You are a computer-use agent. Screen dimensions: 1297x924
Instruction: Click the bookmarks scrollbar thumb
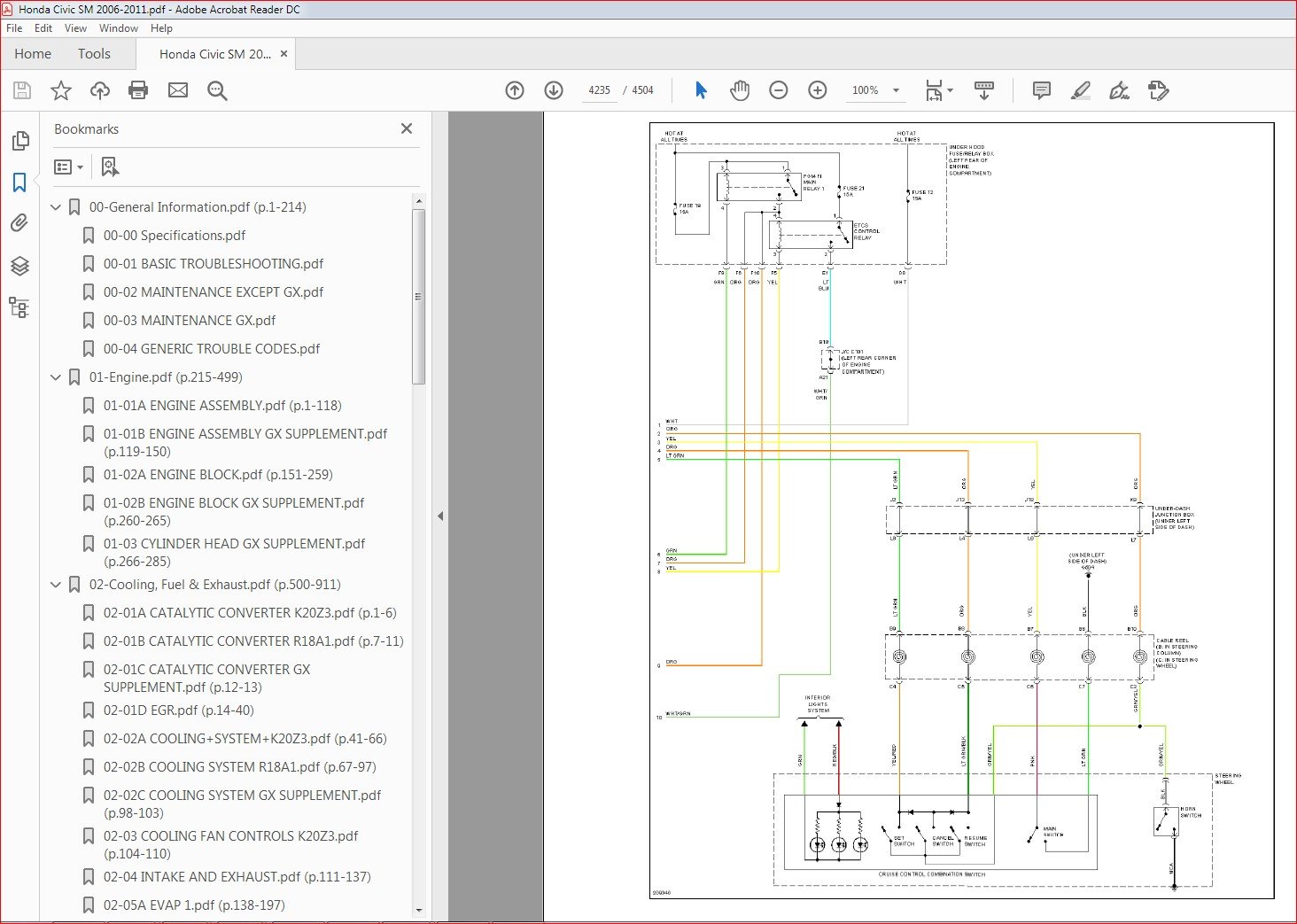point(419,297)
